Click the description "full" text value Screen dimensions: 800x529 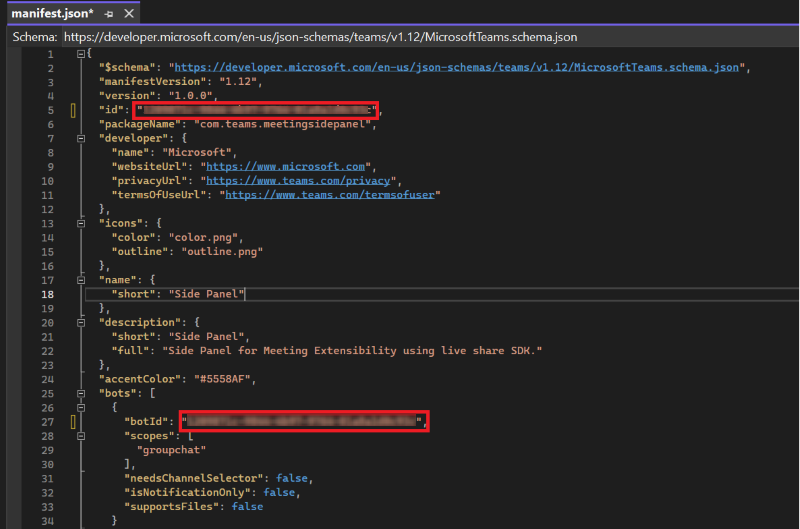coord(352,351)
